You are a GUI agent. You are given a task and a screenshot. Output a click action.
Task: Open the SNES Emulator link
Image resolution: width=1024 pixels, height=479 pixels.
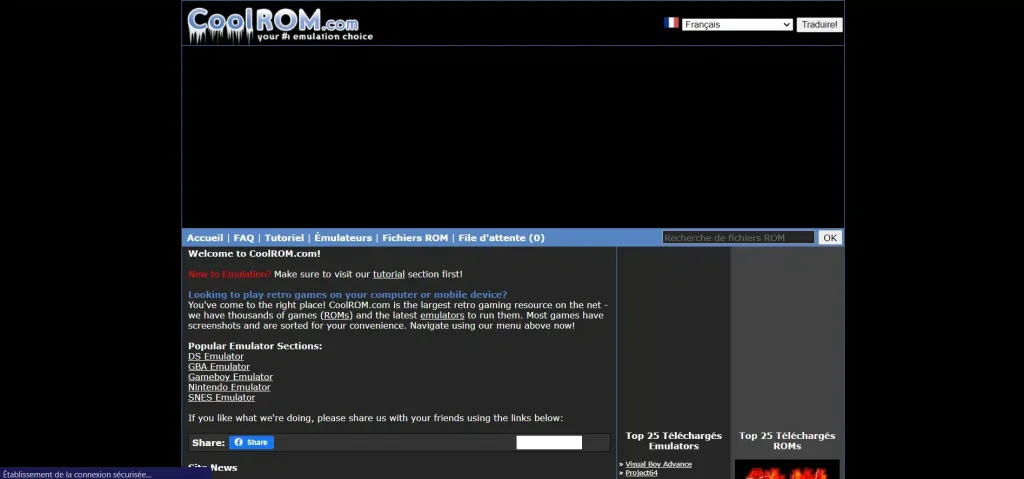point(221,398)
